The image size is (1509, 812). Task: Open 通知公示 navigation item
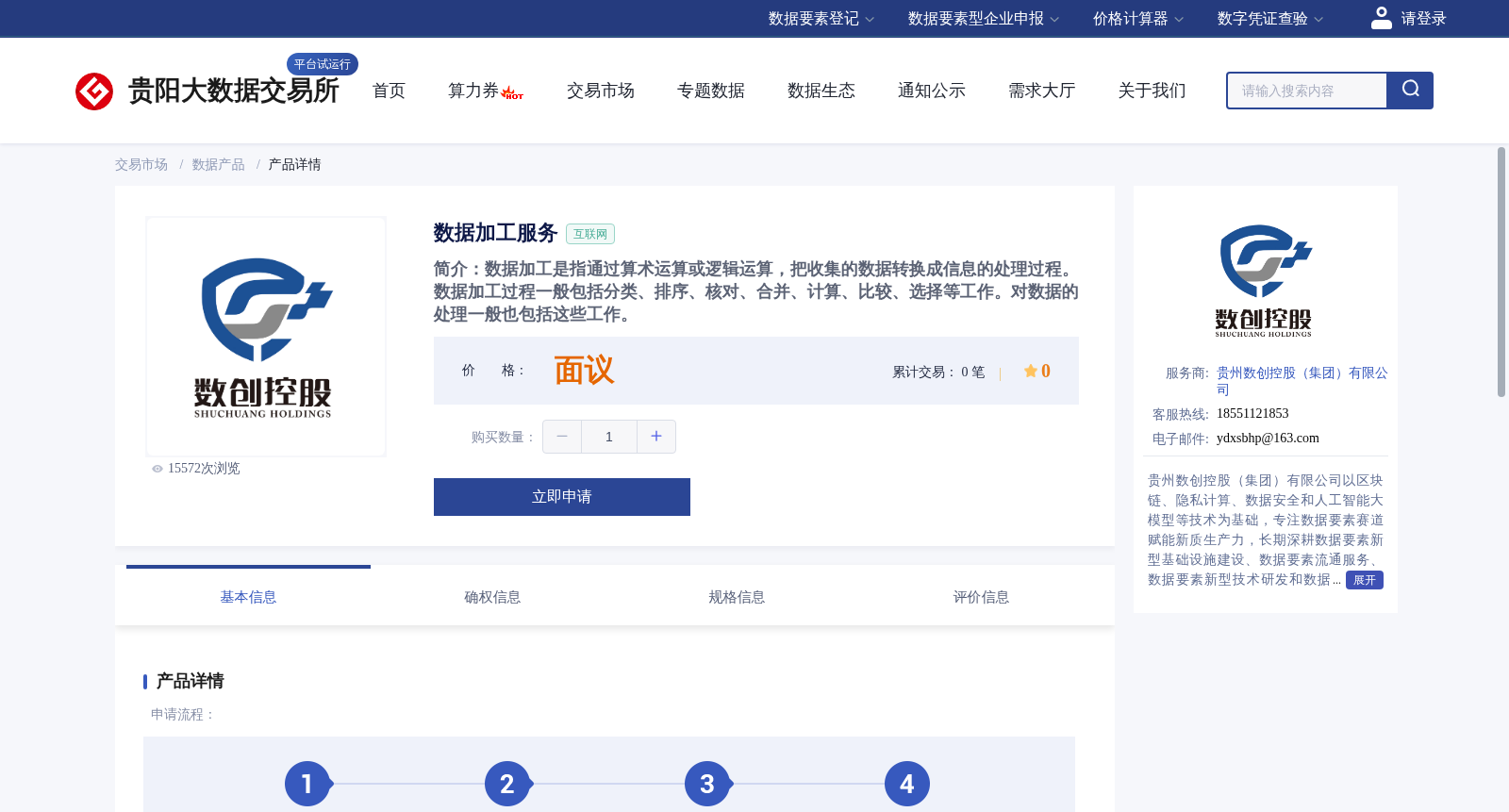point(932,91)
